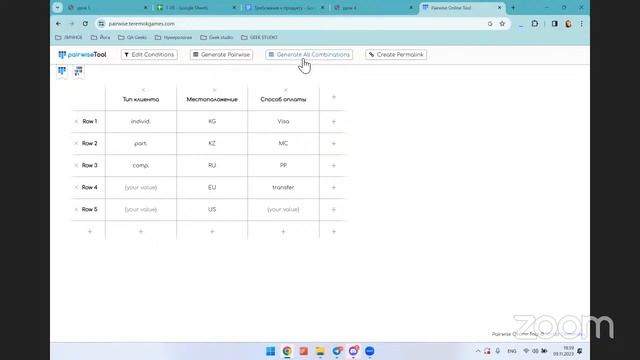This screenshot has height=360, width=640.
Task: Click the MC cell
Action: click(x=283, y=144)
